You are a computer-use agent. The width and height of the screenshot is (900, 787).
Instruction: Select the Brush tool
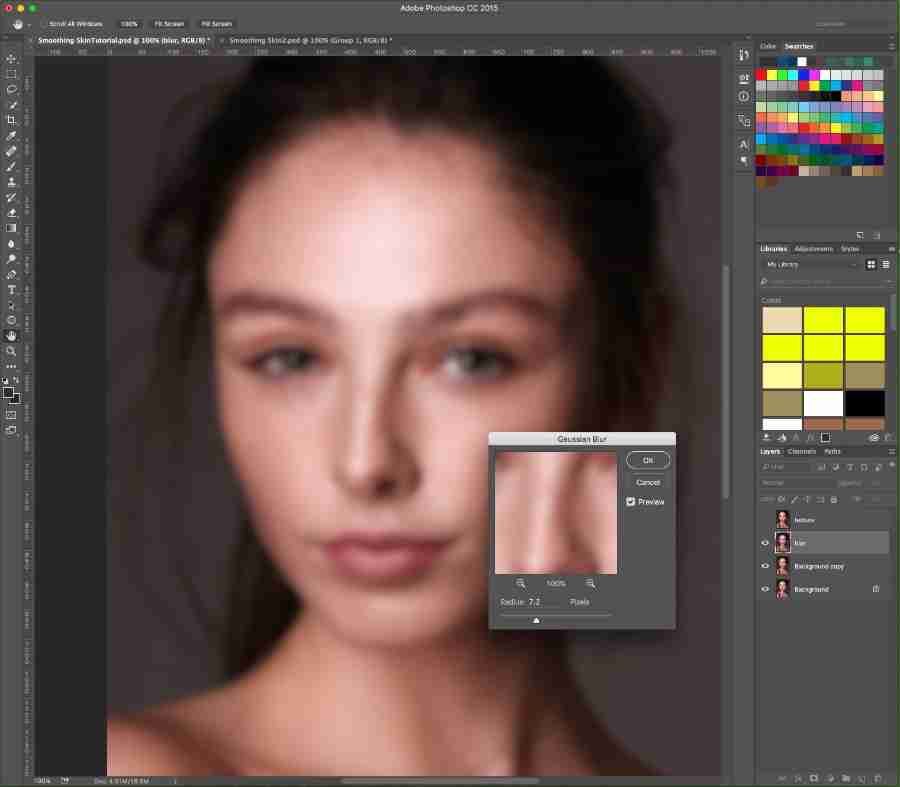(x=11, y=167)
